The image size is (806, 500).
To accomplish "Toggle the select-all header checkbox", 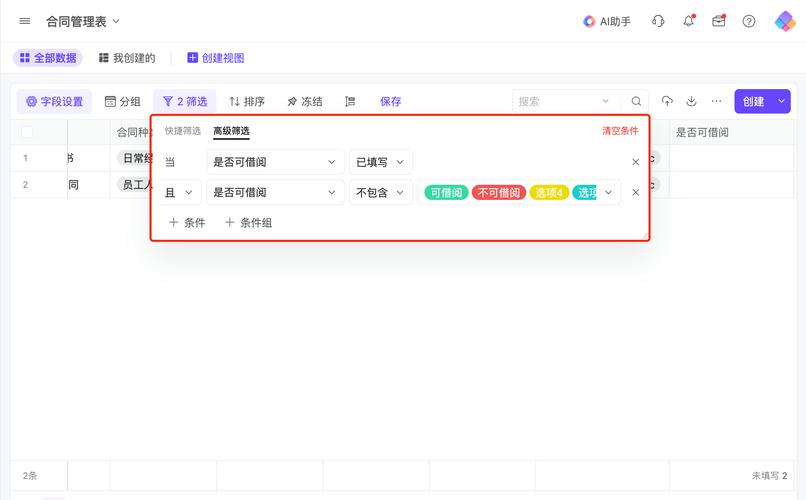I will pos(27,132).
